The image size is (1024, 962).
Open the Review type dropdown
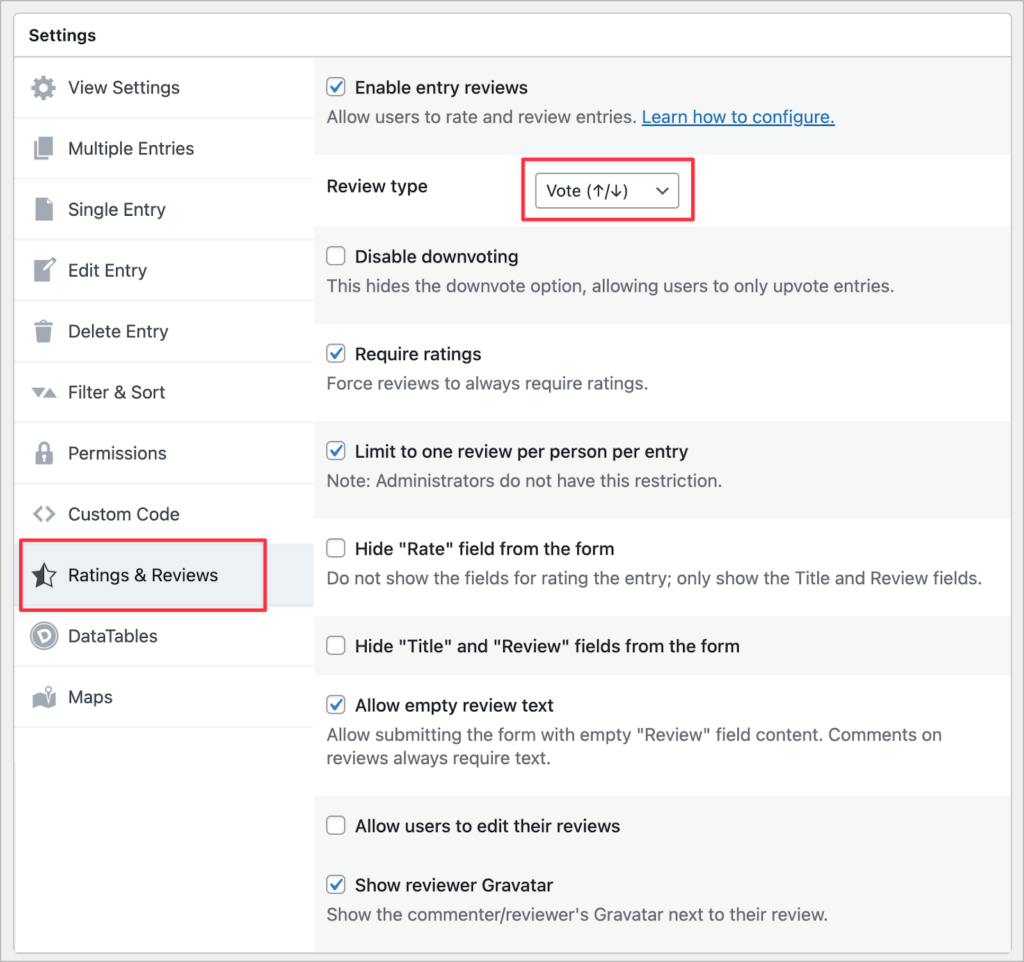coord(607,191)
